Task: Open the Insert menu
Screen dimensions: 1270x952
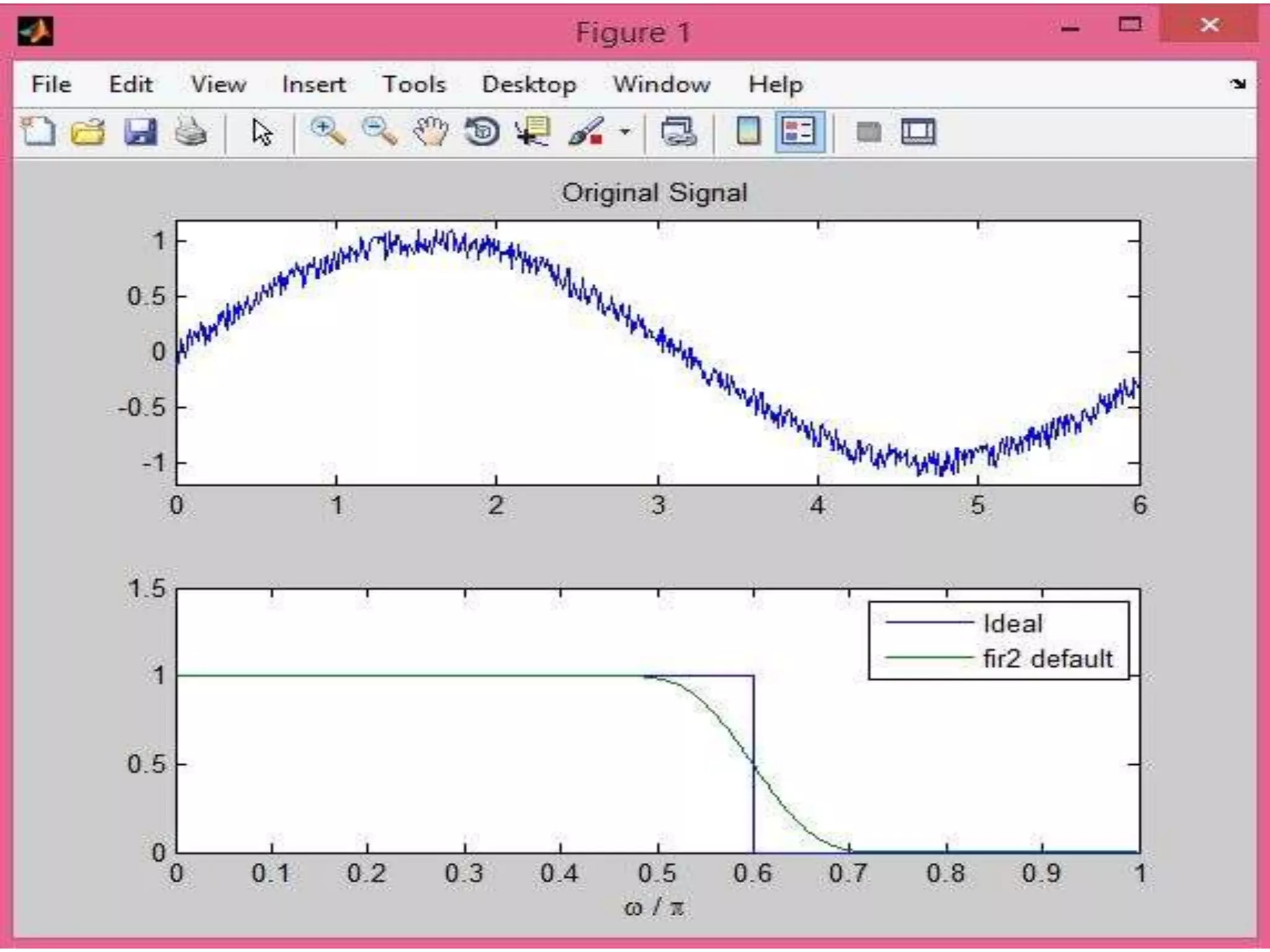Action: pos(313,84)
